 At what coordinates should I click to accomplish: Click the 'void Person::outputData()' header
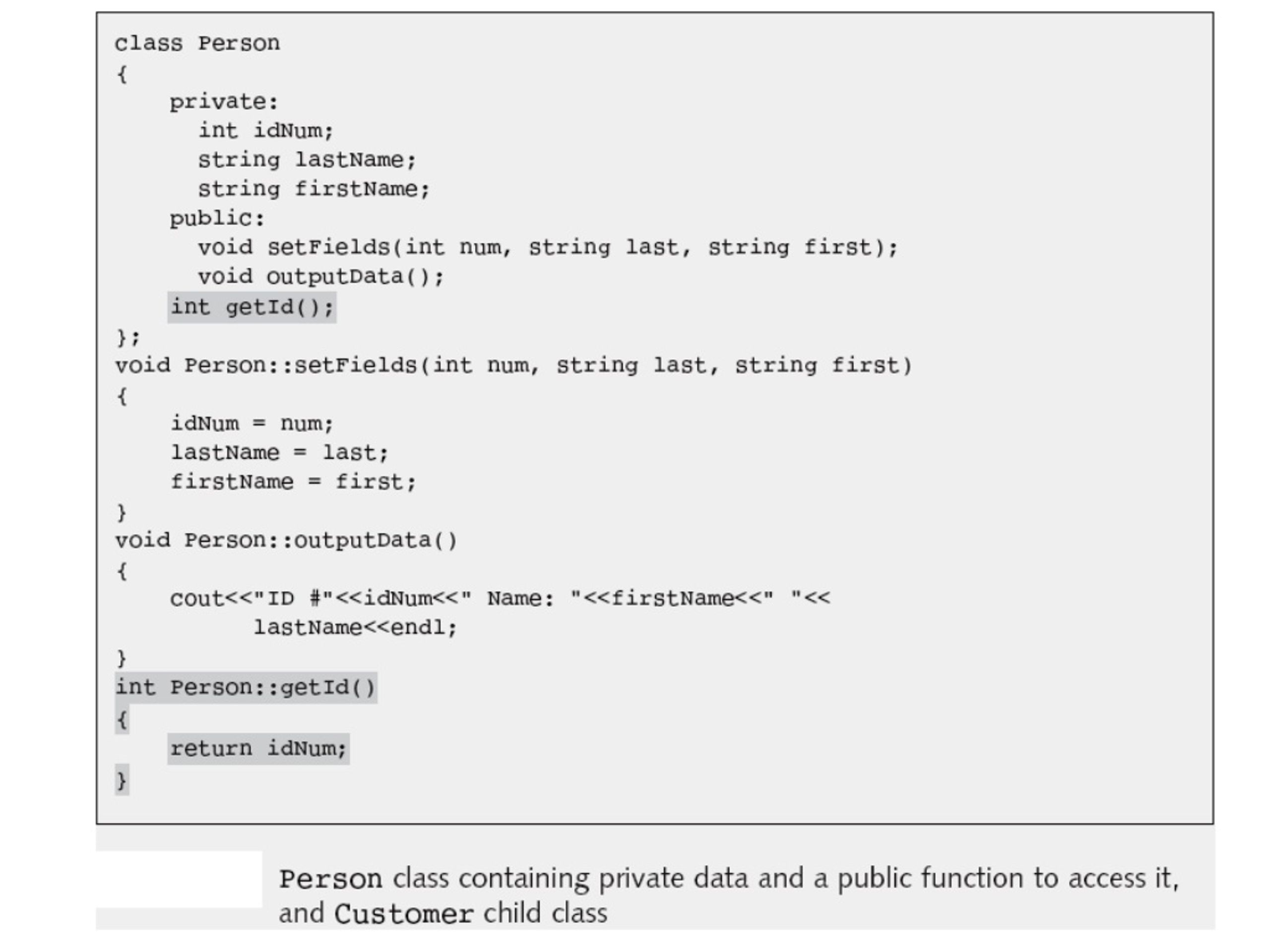coord(286,540)
